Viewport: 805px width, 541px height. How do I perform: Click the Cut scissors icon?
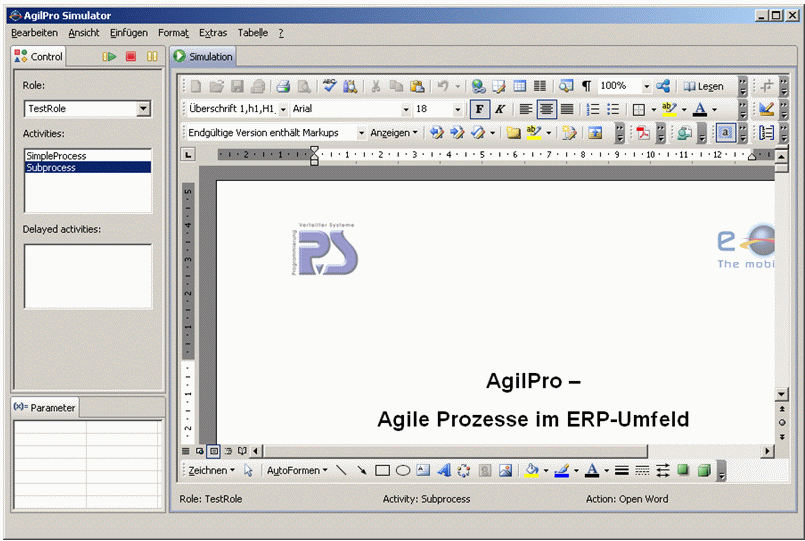376,86
